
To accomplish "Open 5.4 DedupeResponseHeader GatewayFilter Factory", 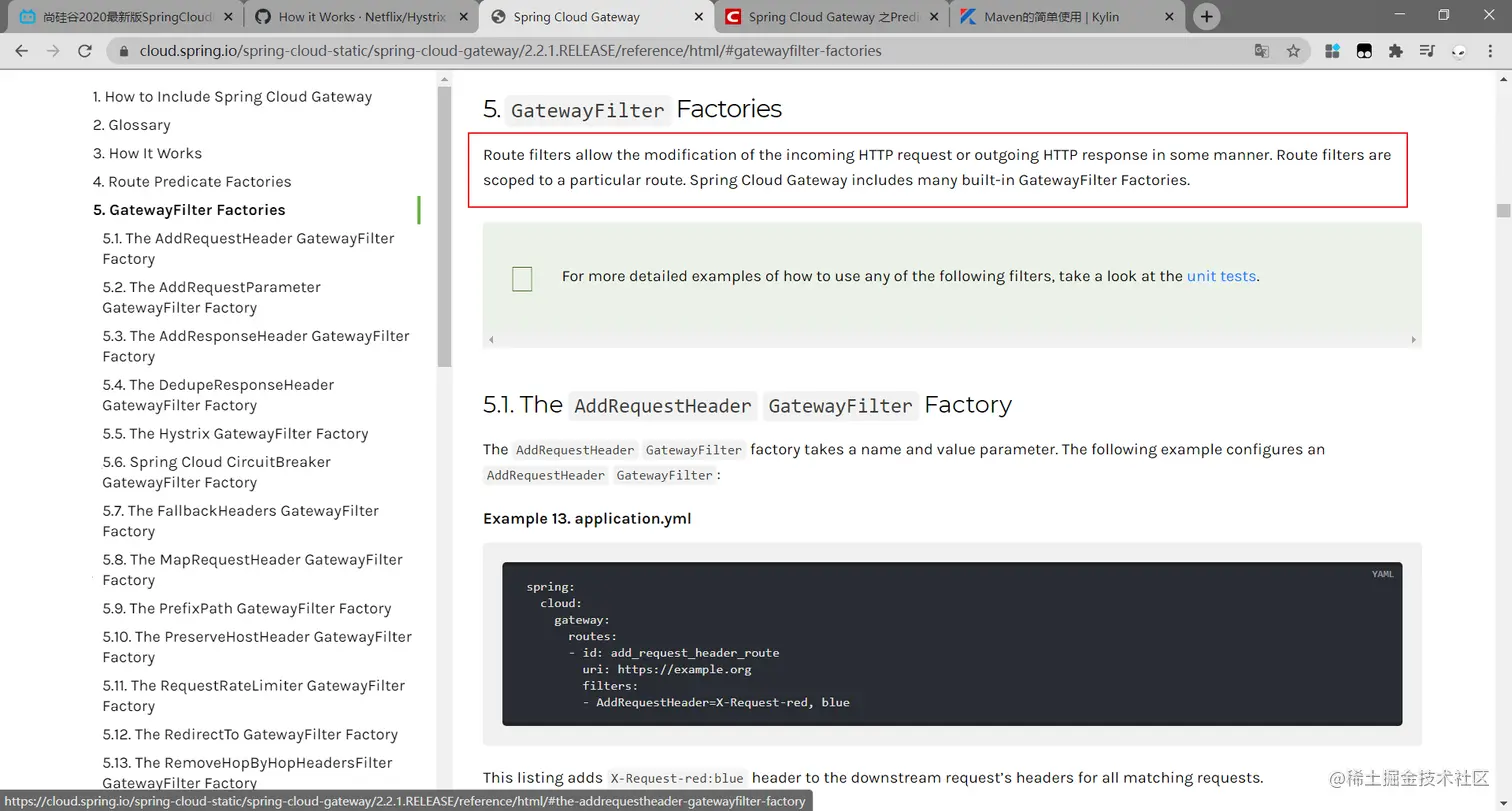I will pyautogui.click(x=218, y=395).
